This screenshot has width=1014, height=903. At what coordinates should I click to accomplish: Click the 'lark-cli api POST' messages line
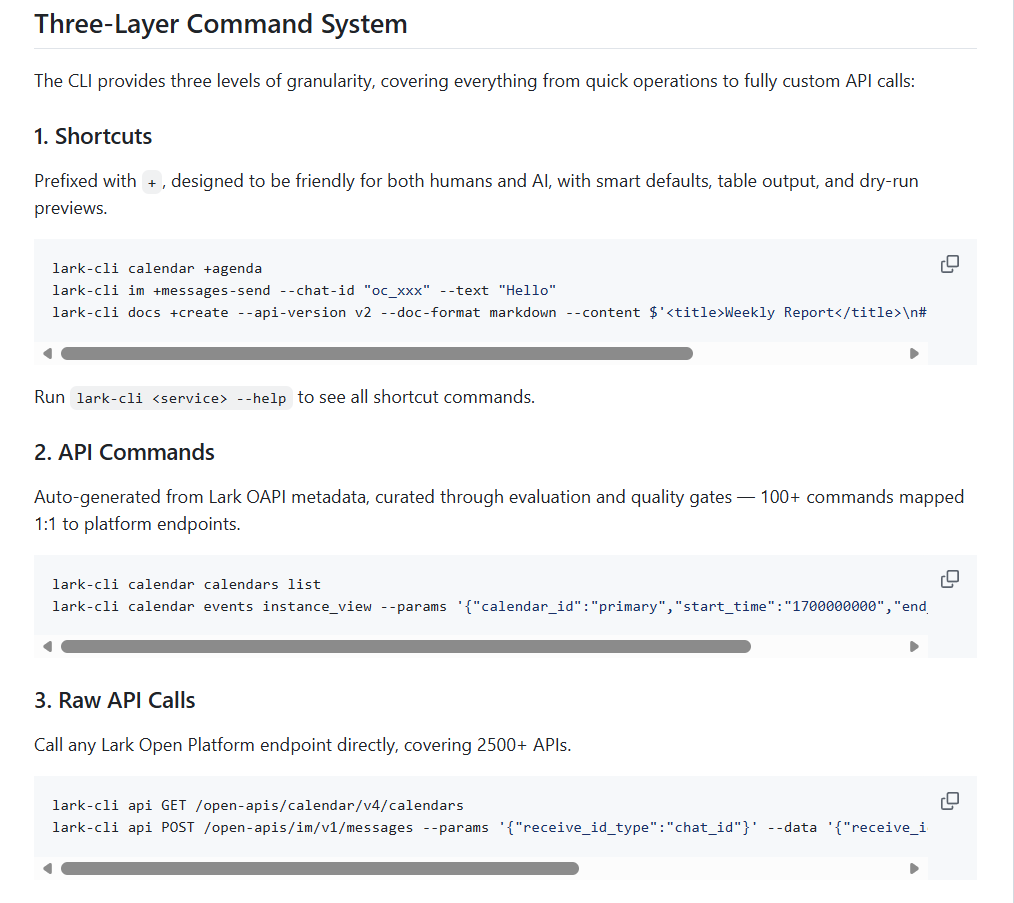point(490,827)
